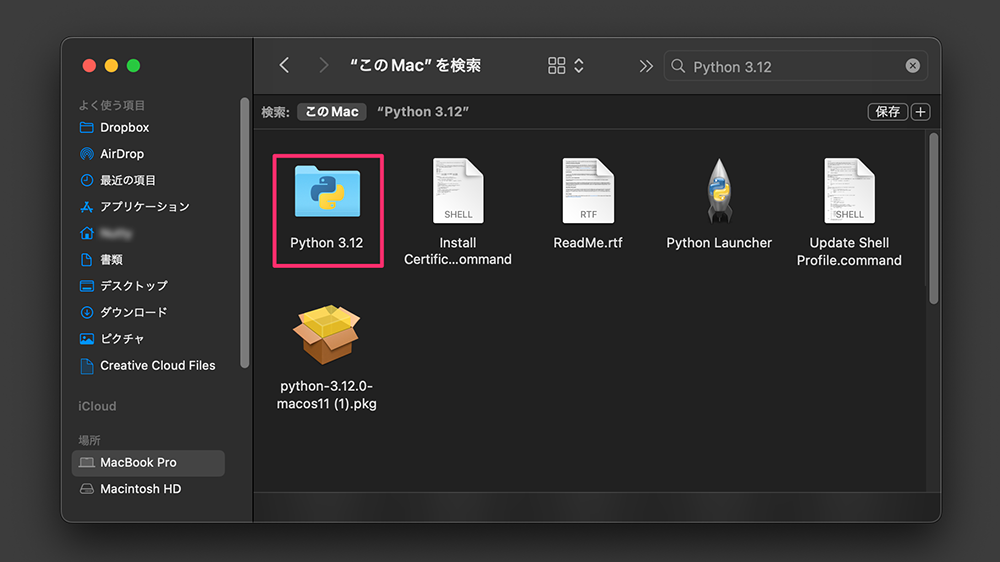Click the 保存 save search button

tap(887, 112)
